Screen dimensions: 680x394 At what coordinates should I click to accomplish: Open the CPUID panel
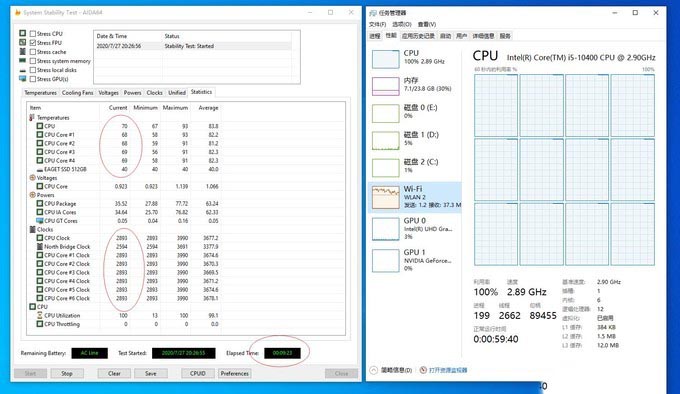pos(198,373)
